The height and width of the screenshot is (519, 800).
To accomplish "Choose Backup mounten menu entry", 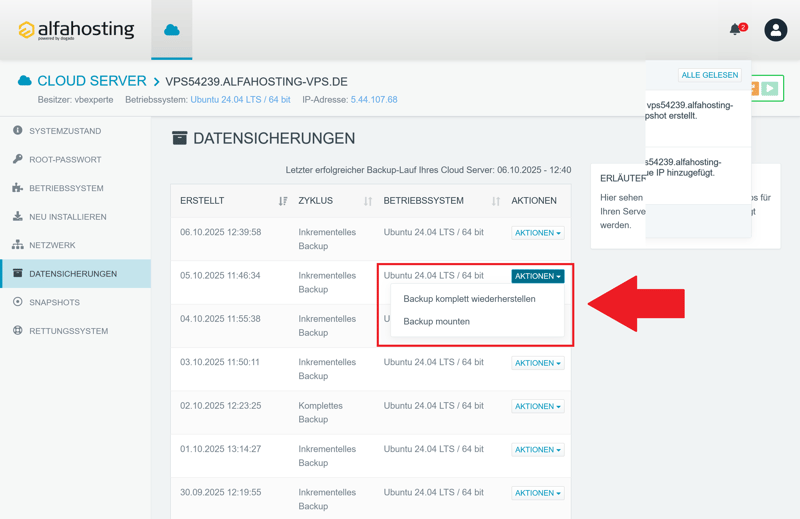I will click(436, 322).
